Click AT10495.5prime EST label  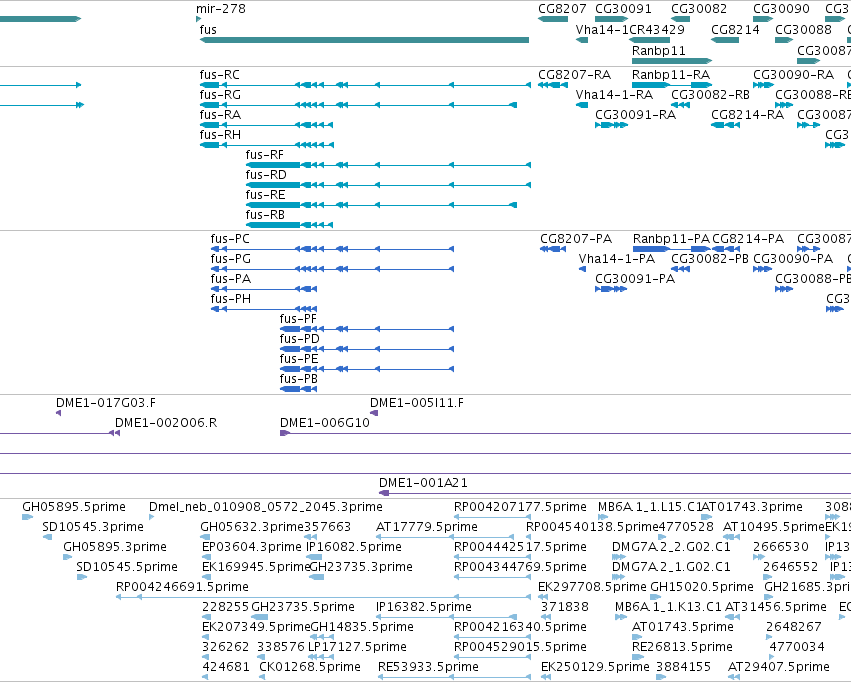click(774, 527)
